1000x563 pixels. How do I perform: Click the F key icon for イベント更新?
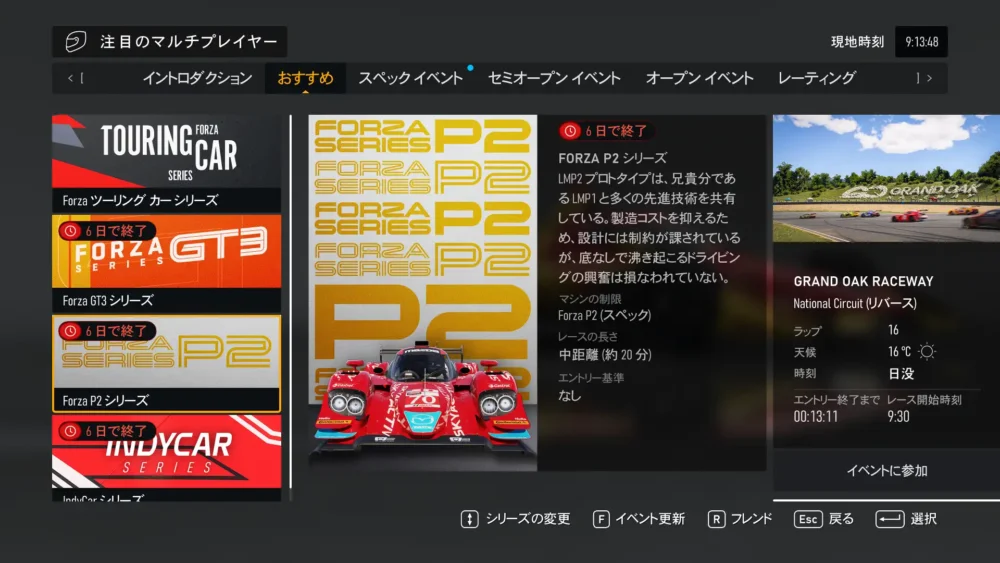click(x=601, y=519)
